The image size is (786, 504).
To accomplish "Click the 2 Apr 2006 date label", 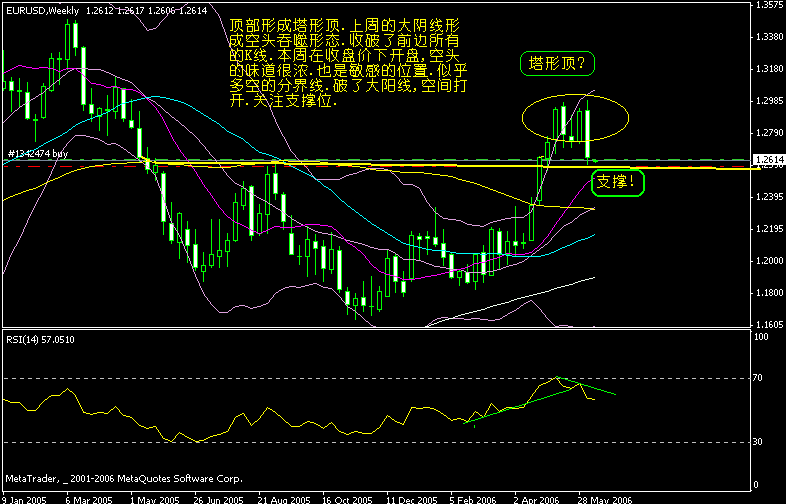I will pos(538,499).
